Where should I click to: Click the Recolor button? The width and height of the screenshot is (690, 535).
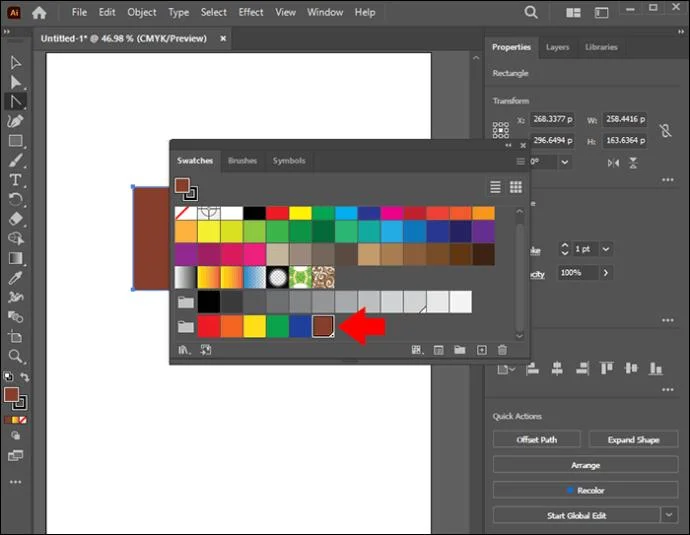(x=585, y=490)
